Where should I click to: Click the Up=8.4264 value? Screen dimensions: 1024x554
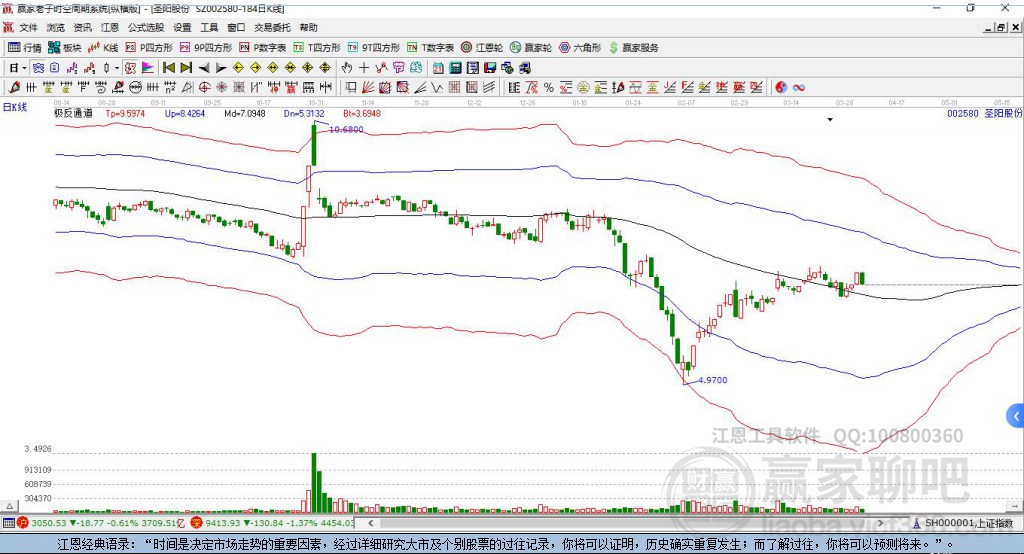(x=185, y=114)
